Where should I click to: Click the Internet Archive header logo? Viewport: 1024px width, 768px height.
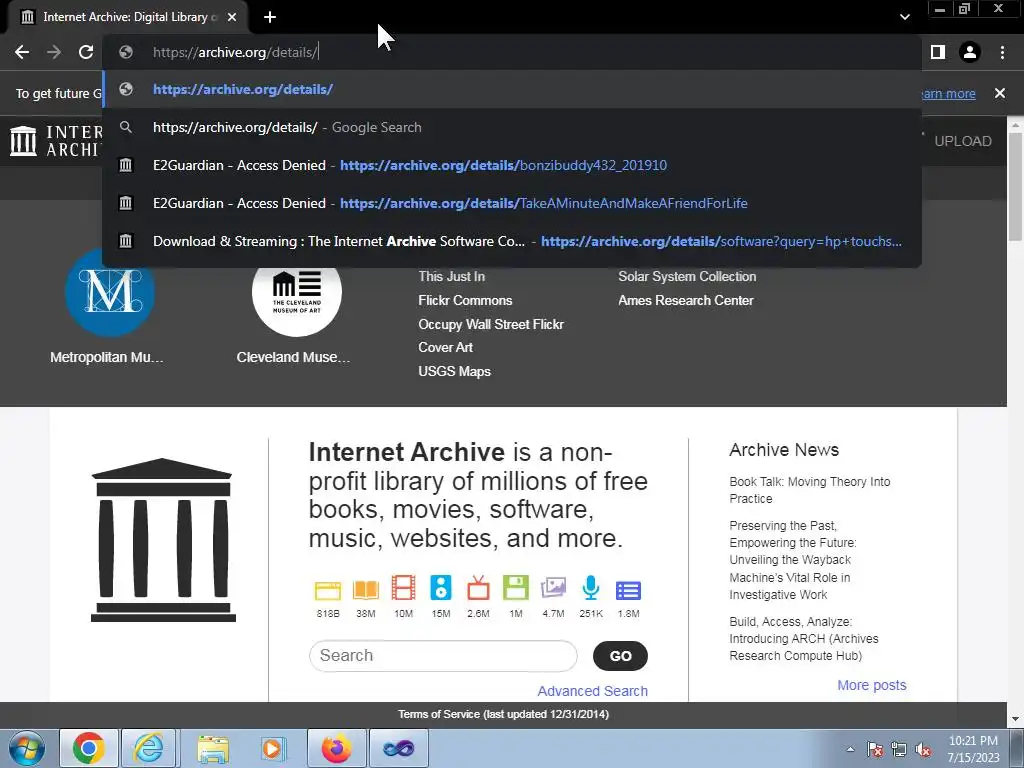click(56, 141)
